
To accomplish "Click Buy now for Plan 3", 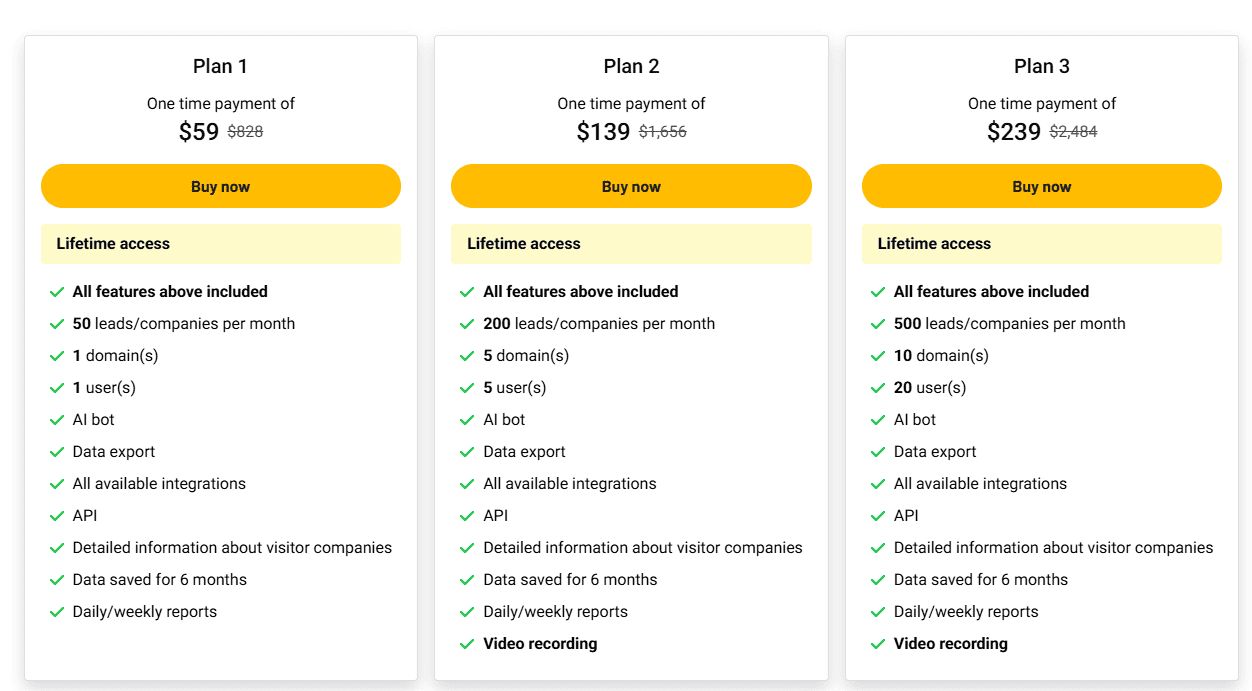I will [1041, 186].
